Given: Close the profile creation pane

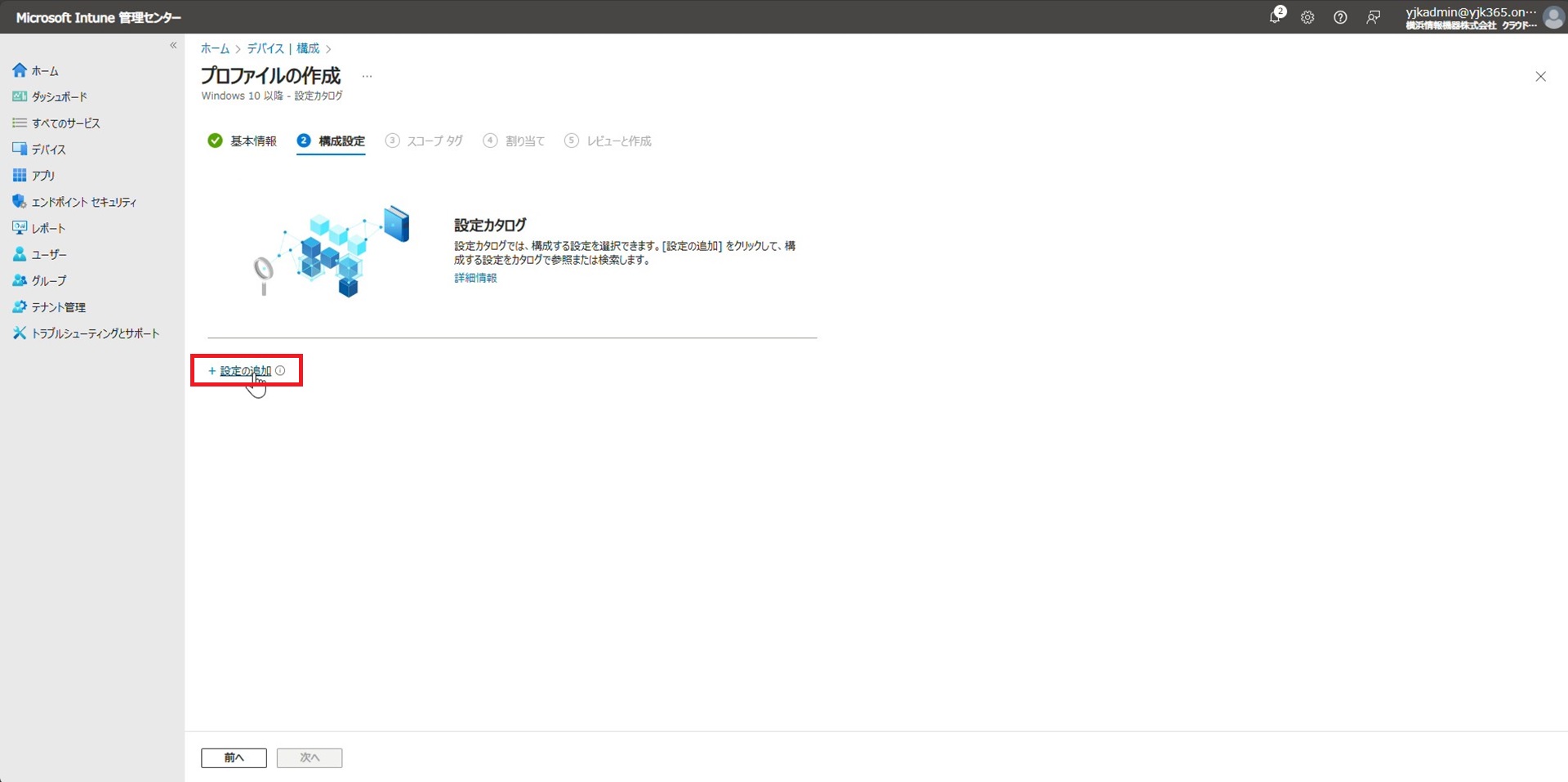Looking at the screenshot, I should [1540, 77].
